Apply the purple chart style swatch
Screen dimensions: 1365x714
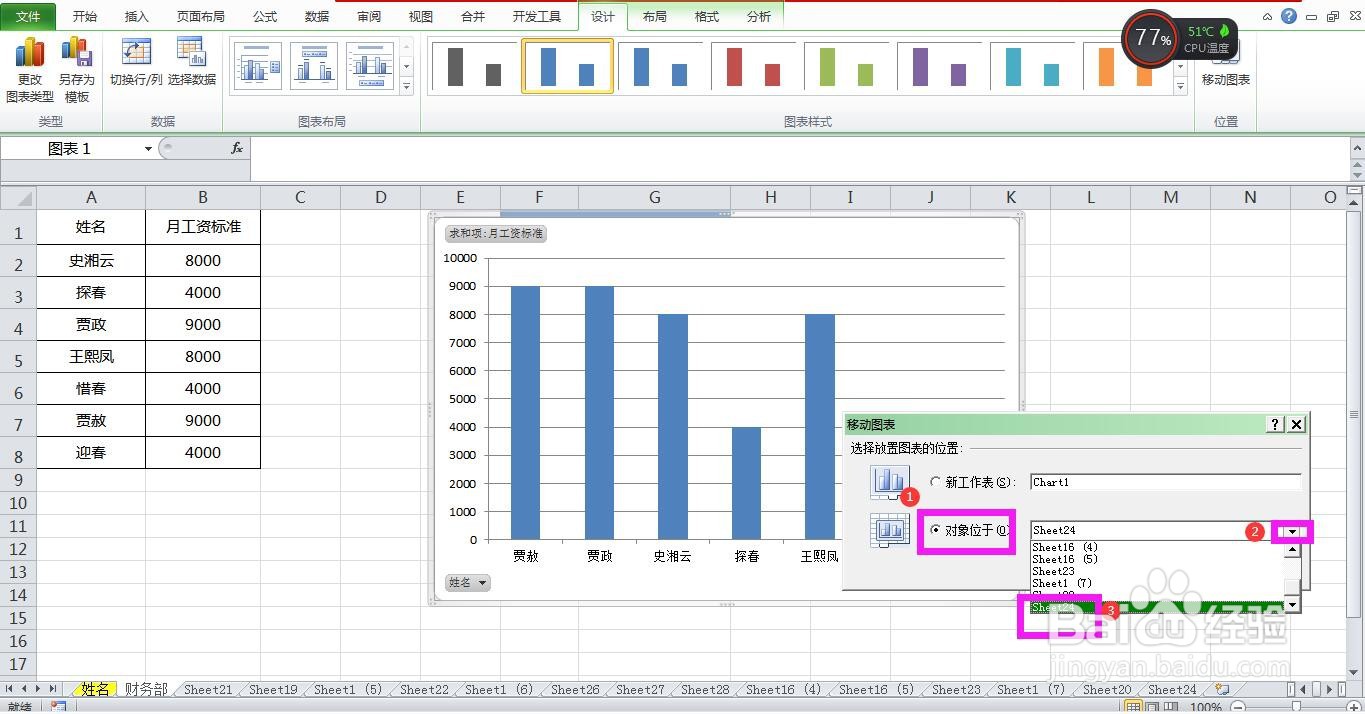(x=939, y=67)
